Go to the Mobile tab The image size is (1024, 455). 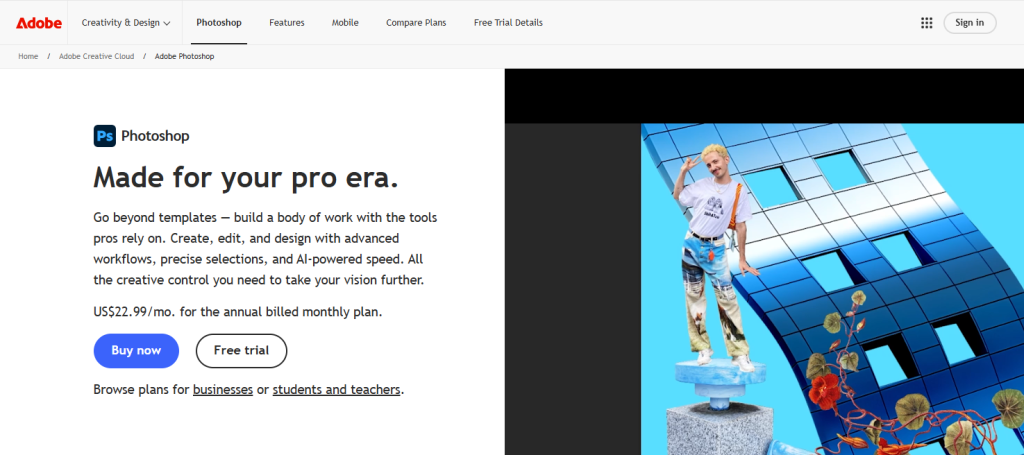click(x=345, y=23)
